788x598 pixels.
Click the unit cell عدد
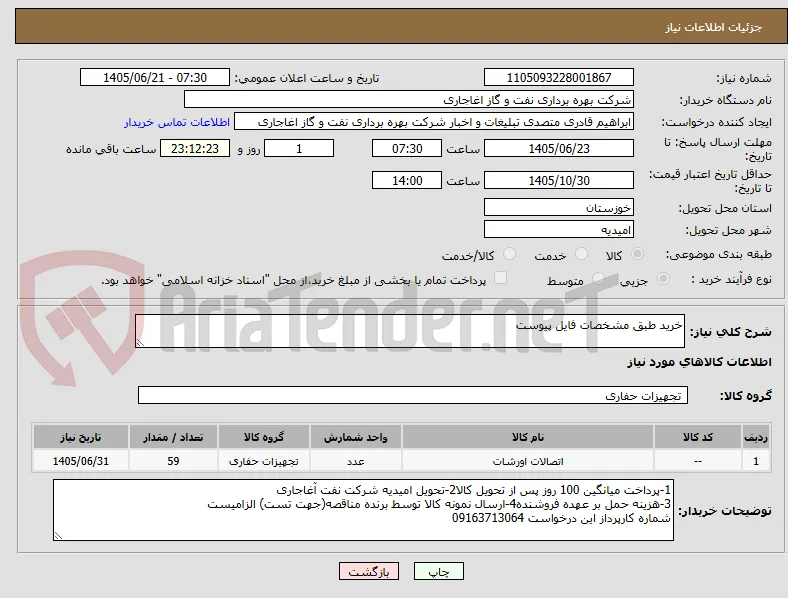(x=356, y=461)
